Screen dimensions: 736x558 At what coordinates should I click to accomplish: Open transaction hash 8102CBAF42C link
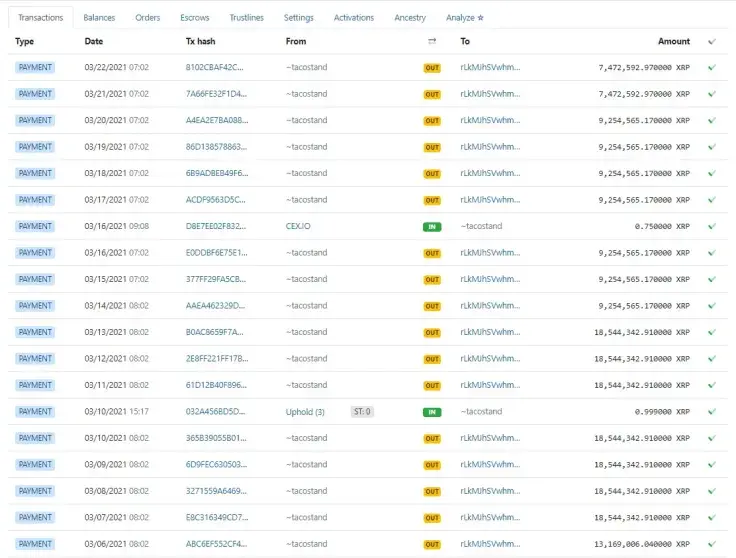tap(216, 67)
